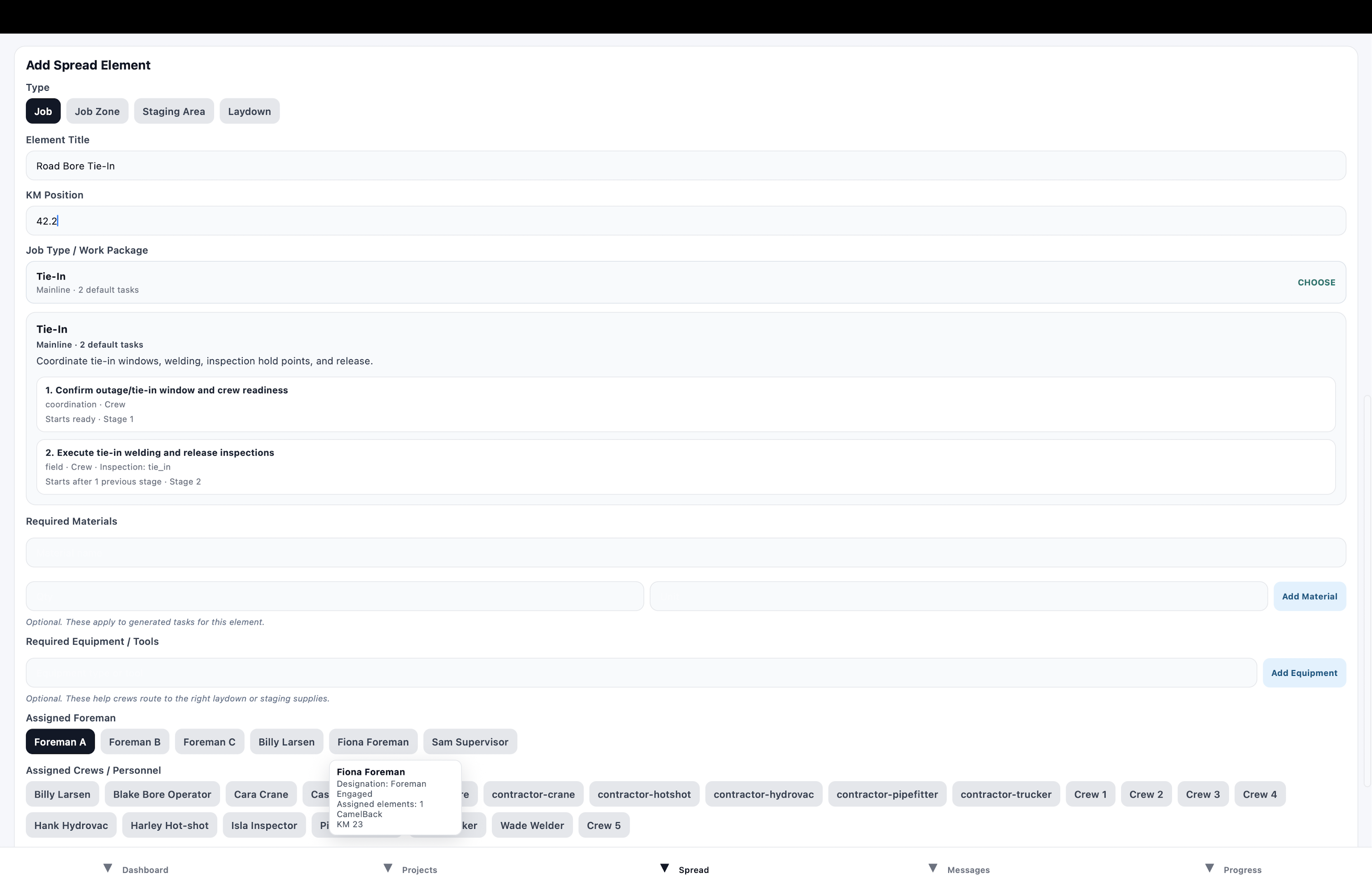This screenshot has height=891, width=1372.
Task: Add contractor-hydrovac to assigned crews
Action: point(763,794)
